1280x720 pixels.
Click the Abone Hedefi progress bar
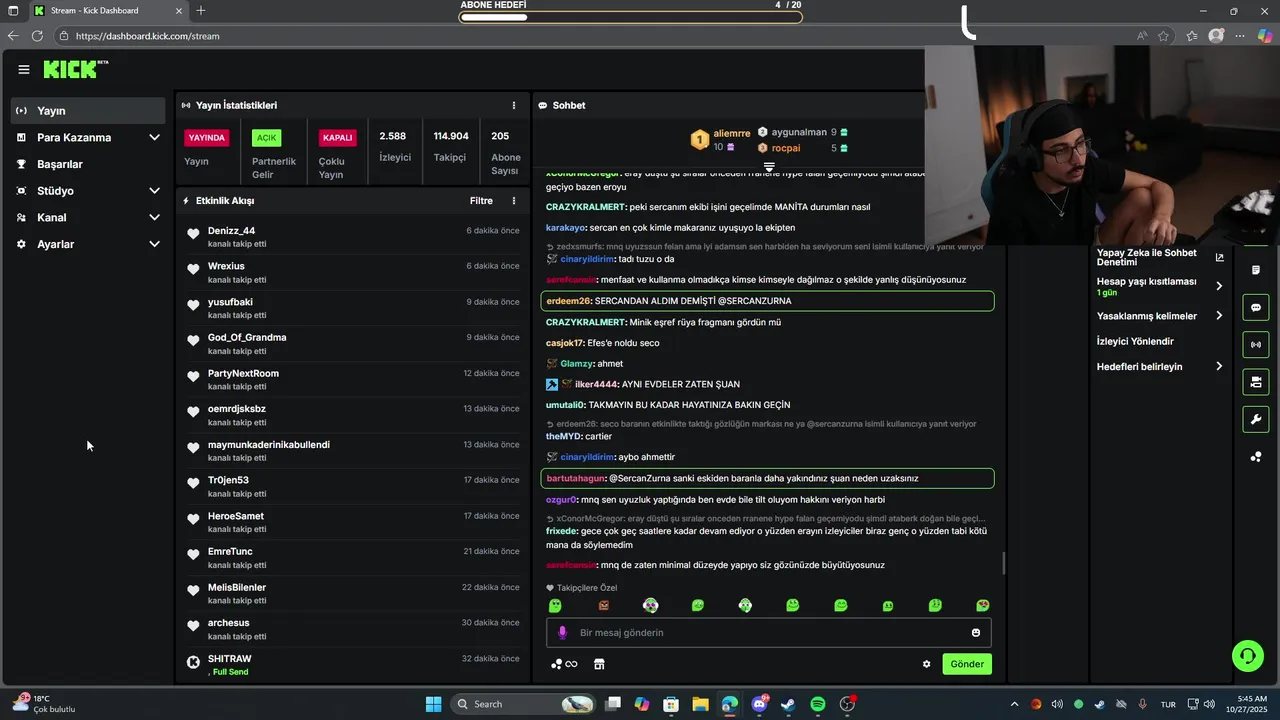coord(630,16)
